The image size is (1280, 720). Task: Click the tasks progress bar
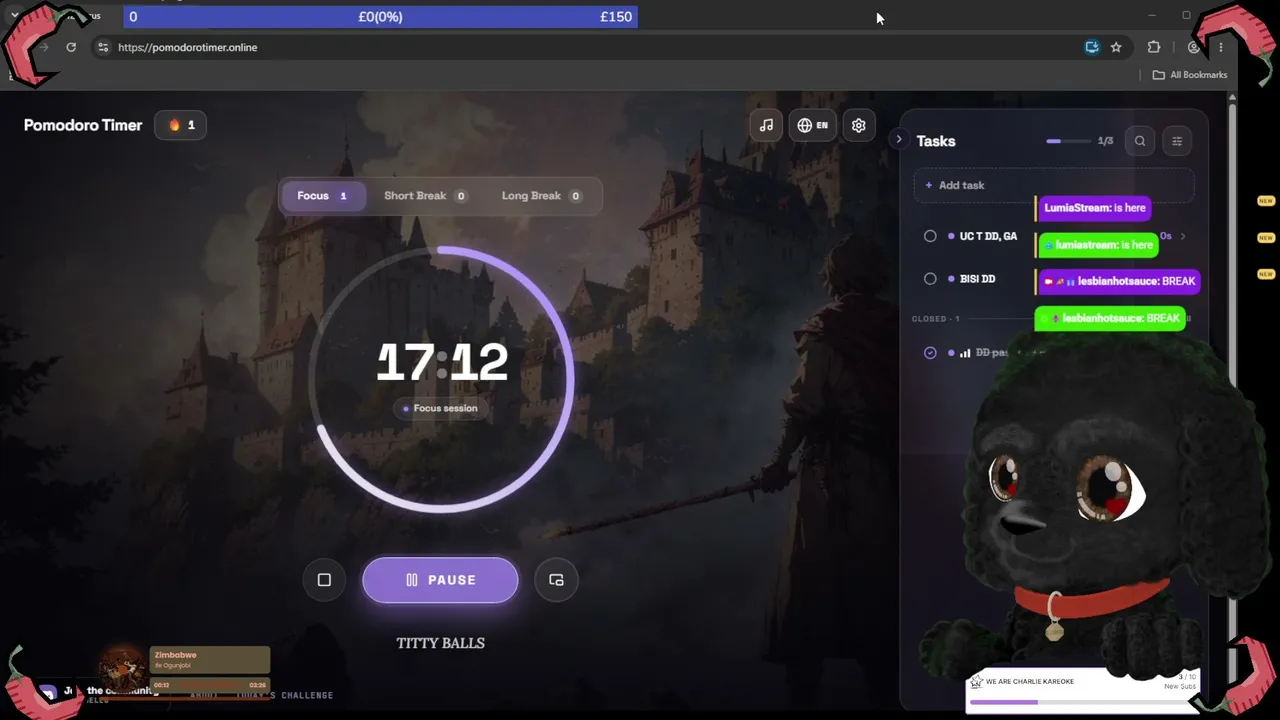click(x=1068, y=141)
